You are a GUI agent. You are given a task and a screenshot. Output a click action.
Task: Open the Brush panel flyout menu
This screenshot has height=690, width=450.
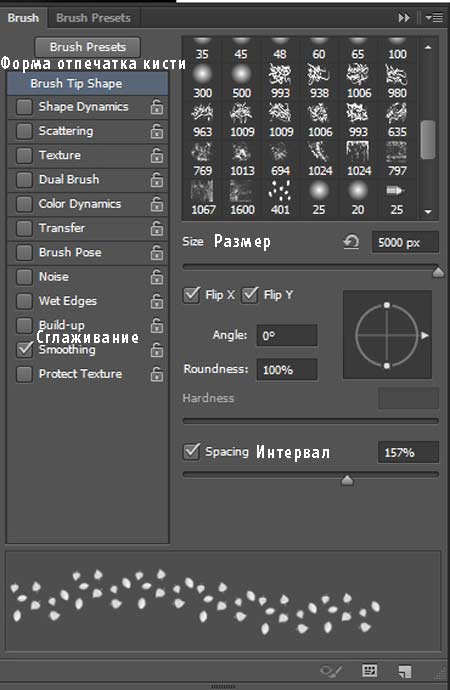pos(434,18)
